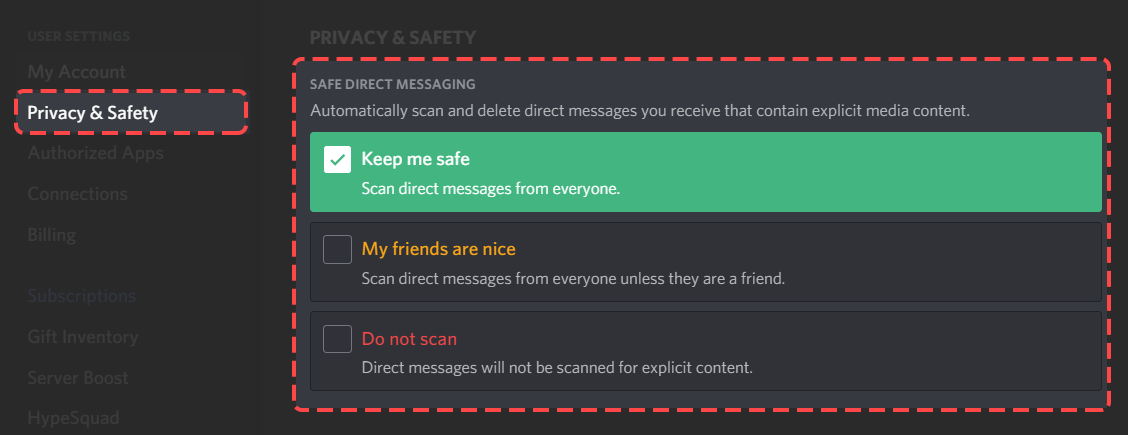The image size is (1128, 435).
Task: Open the Connections settings page
Action: (78, 194)
